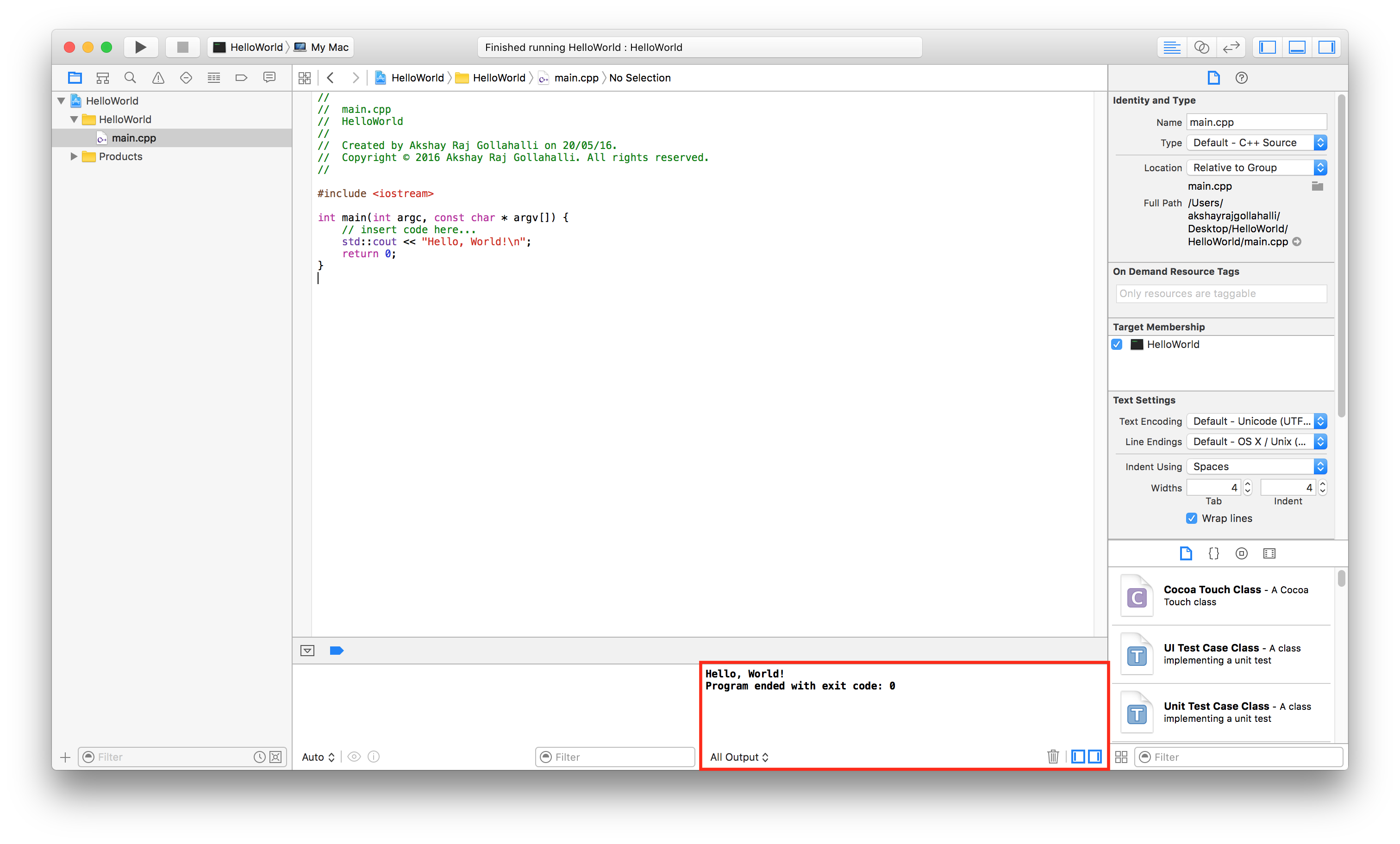The image size is (1400, 844).
Task: Disable the Wrap lines checkbox
Action: [1192, 518]
